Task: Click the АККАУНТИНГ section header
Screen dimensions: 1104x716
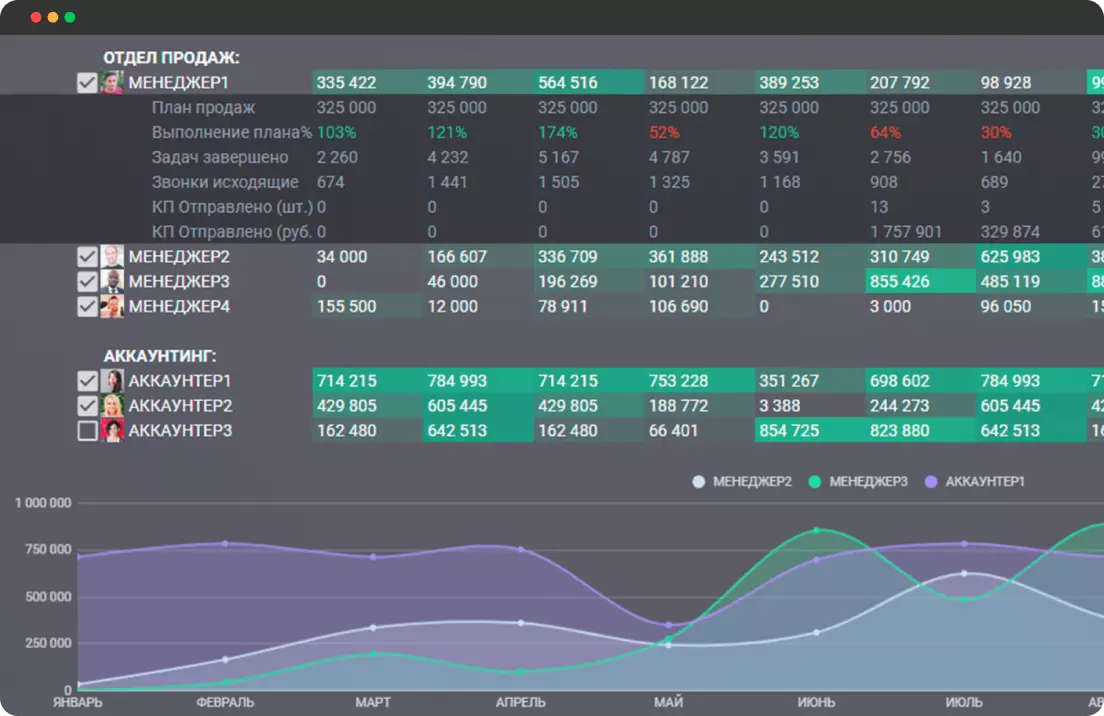Action: pos(160,356)
